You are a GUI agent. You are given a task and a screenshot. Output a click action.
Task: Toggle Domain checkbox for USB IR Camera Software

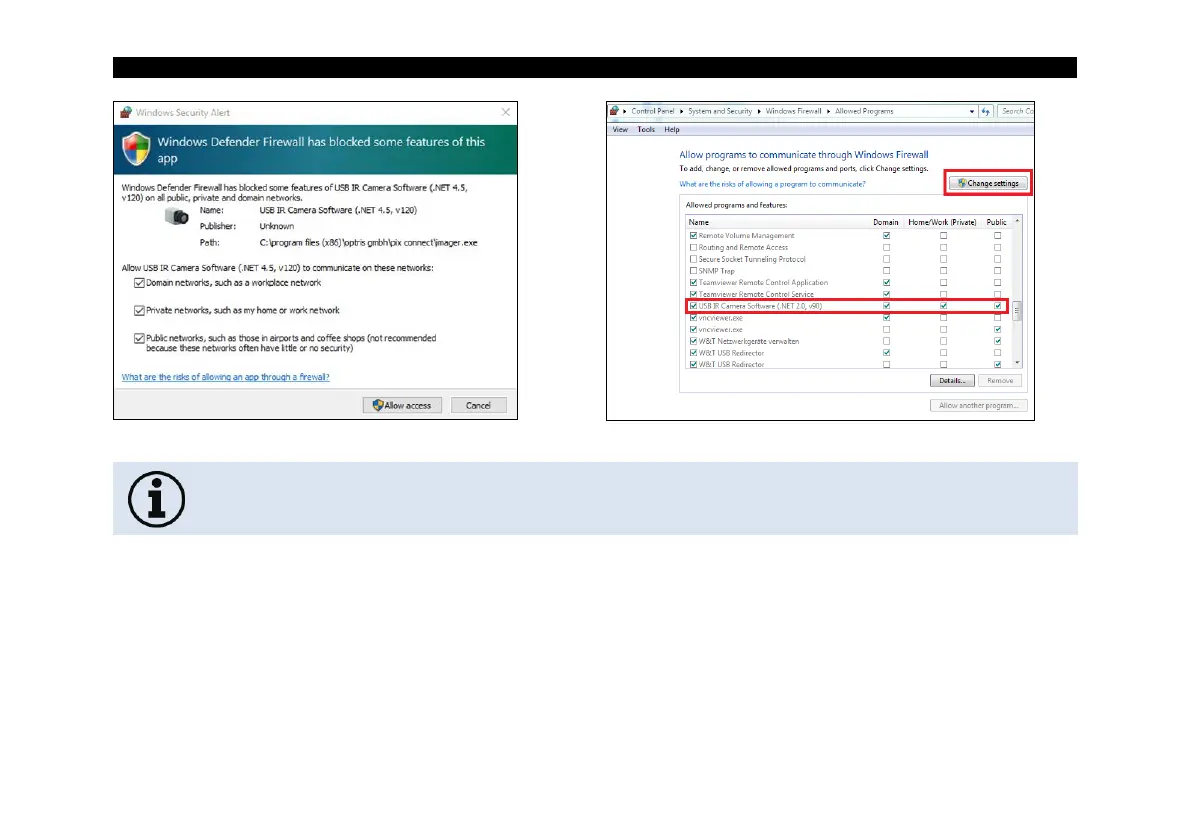pyautogui.click(x=886, y=306)
